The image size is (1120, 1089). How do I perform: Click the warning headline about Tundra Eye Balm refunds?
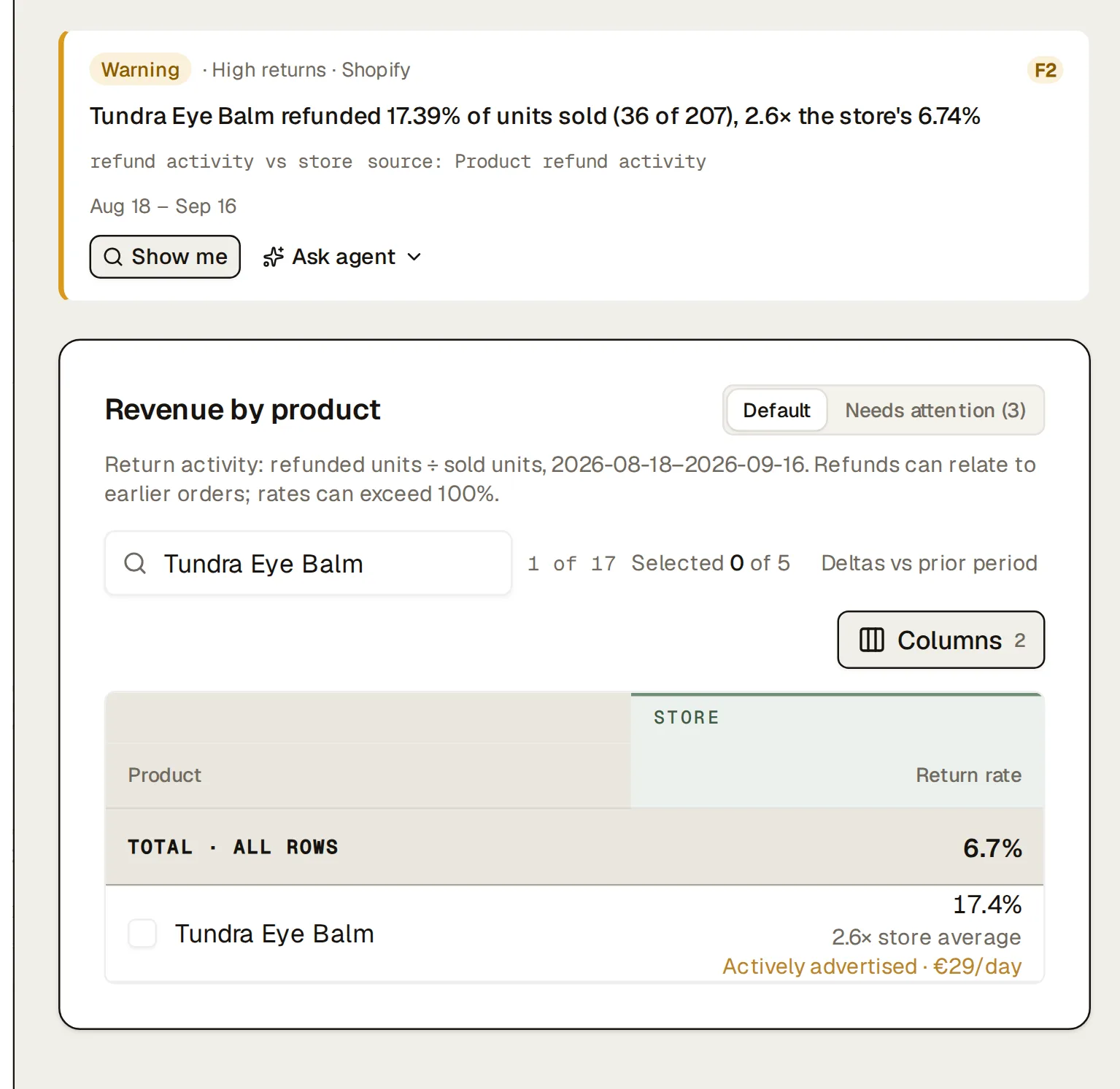[x=535, y=116]
